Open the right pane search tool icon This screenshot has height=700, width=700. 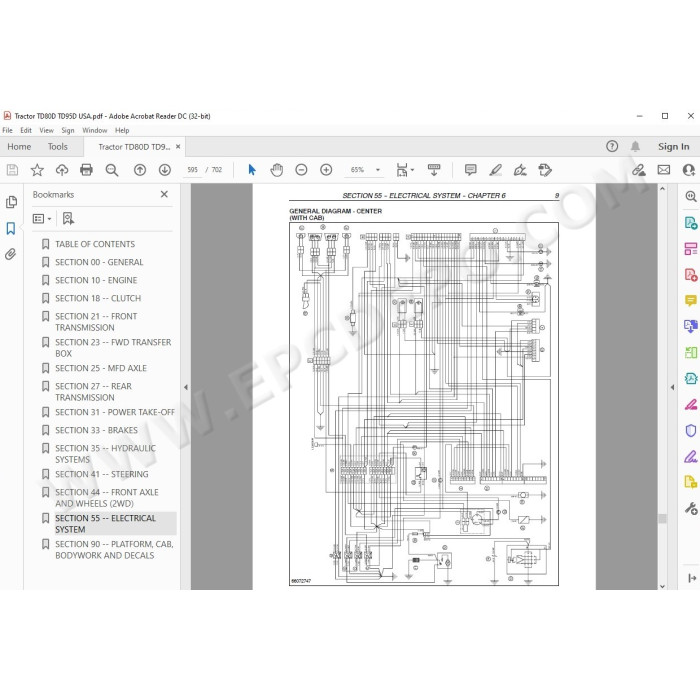point(691,196)
